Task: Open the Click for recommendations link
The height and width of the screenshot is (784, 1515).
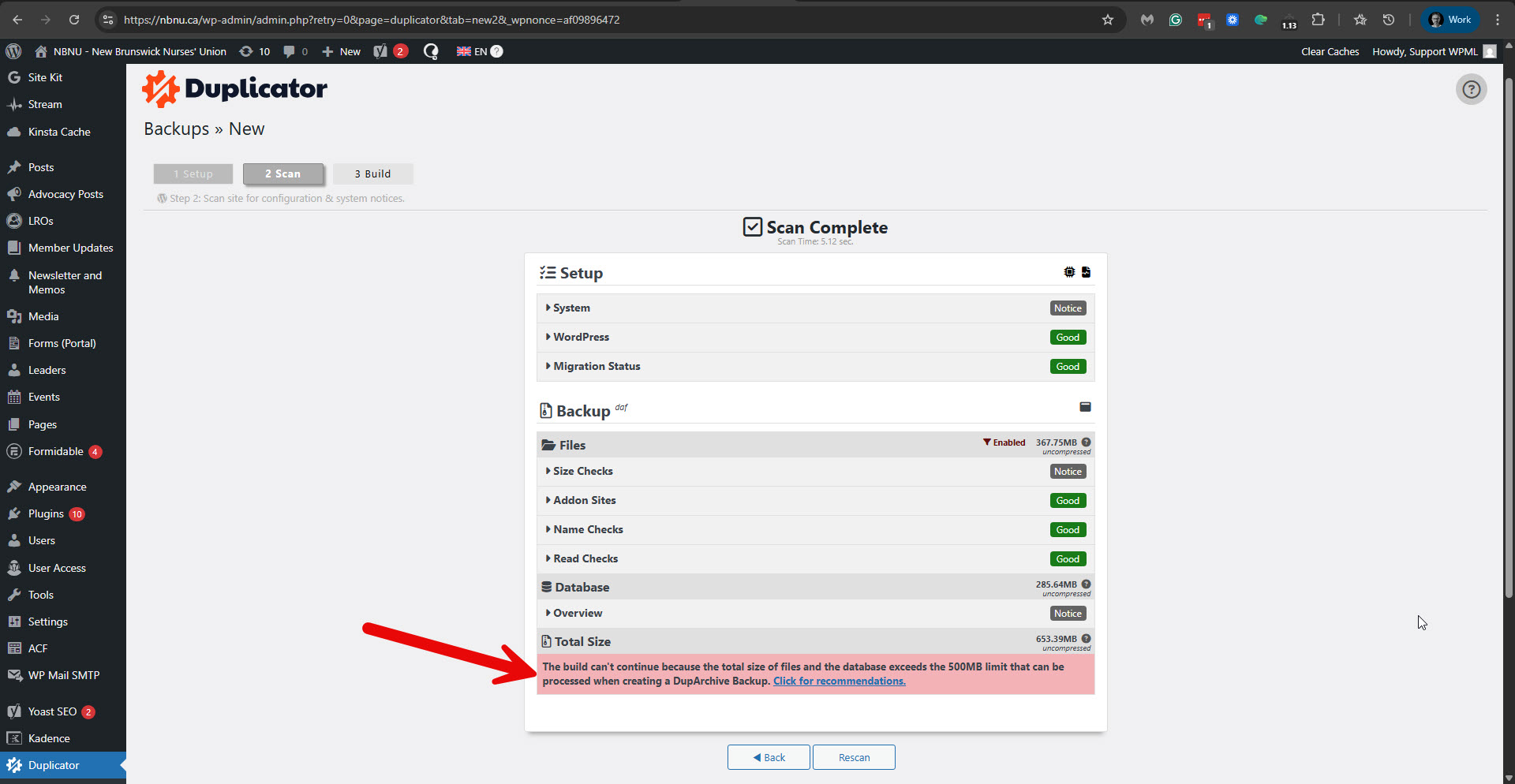Action: click(x=839, y=681)
